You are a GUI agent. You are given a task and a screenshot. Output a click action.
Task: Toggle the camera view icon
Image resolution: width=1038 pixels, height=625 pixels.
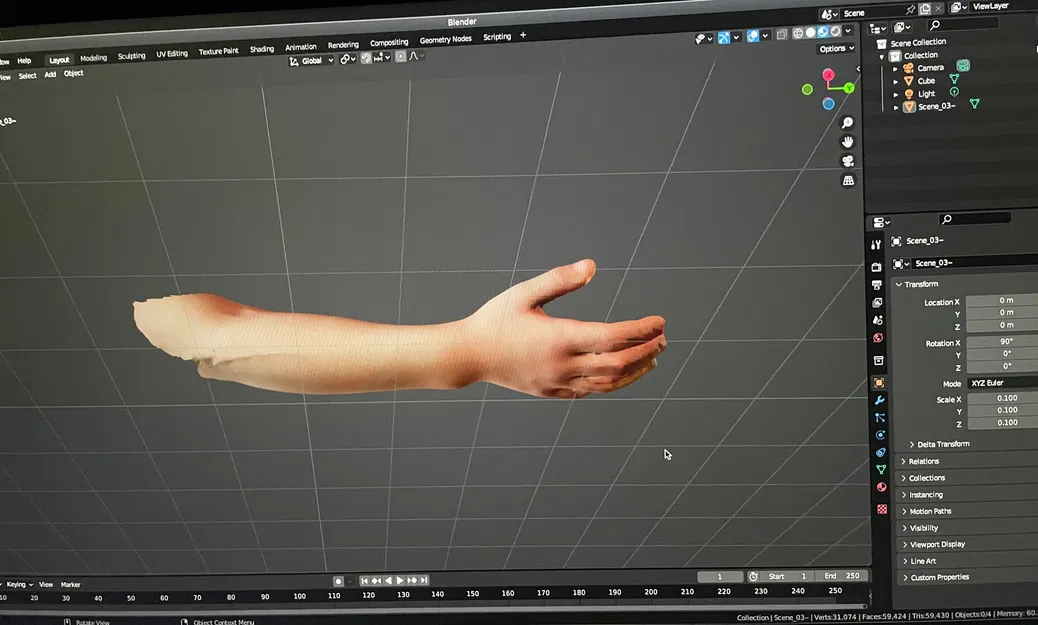pos(847,161)
